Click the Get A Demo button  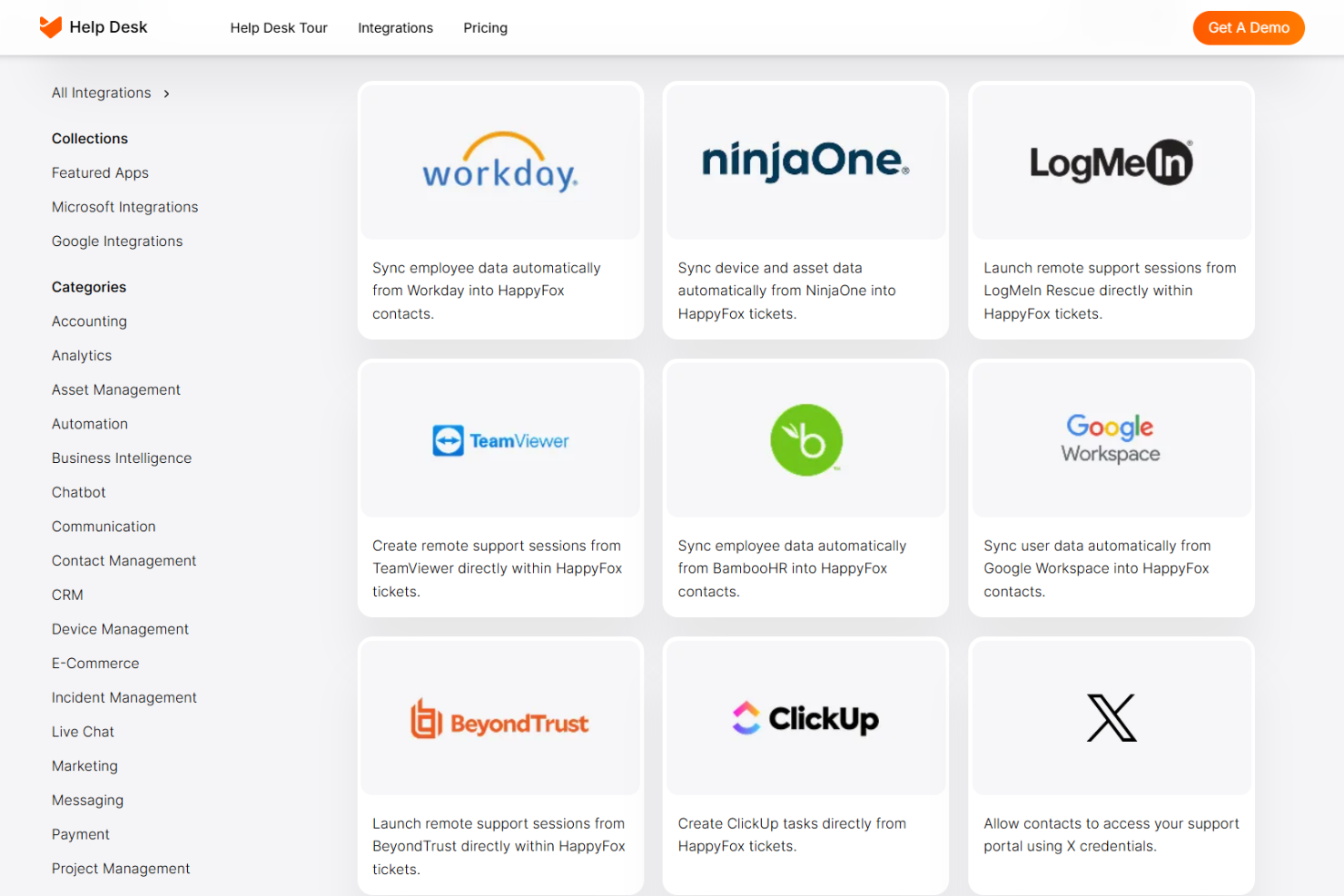1248,27
